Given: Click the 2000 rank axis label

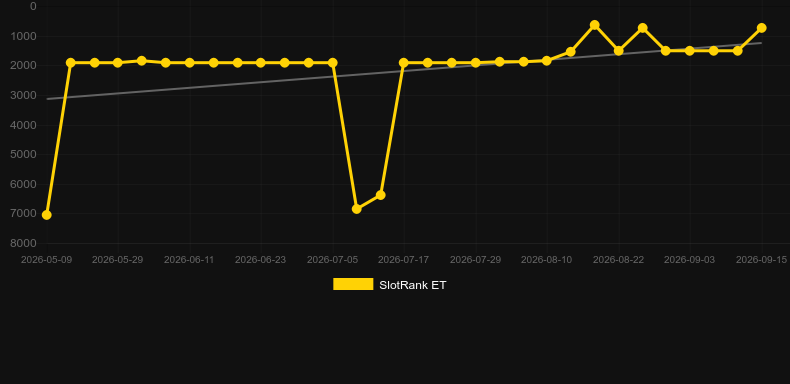Looking at the screenshot, I should point(24,66).
